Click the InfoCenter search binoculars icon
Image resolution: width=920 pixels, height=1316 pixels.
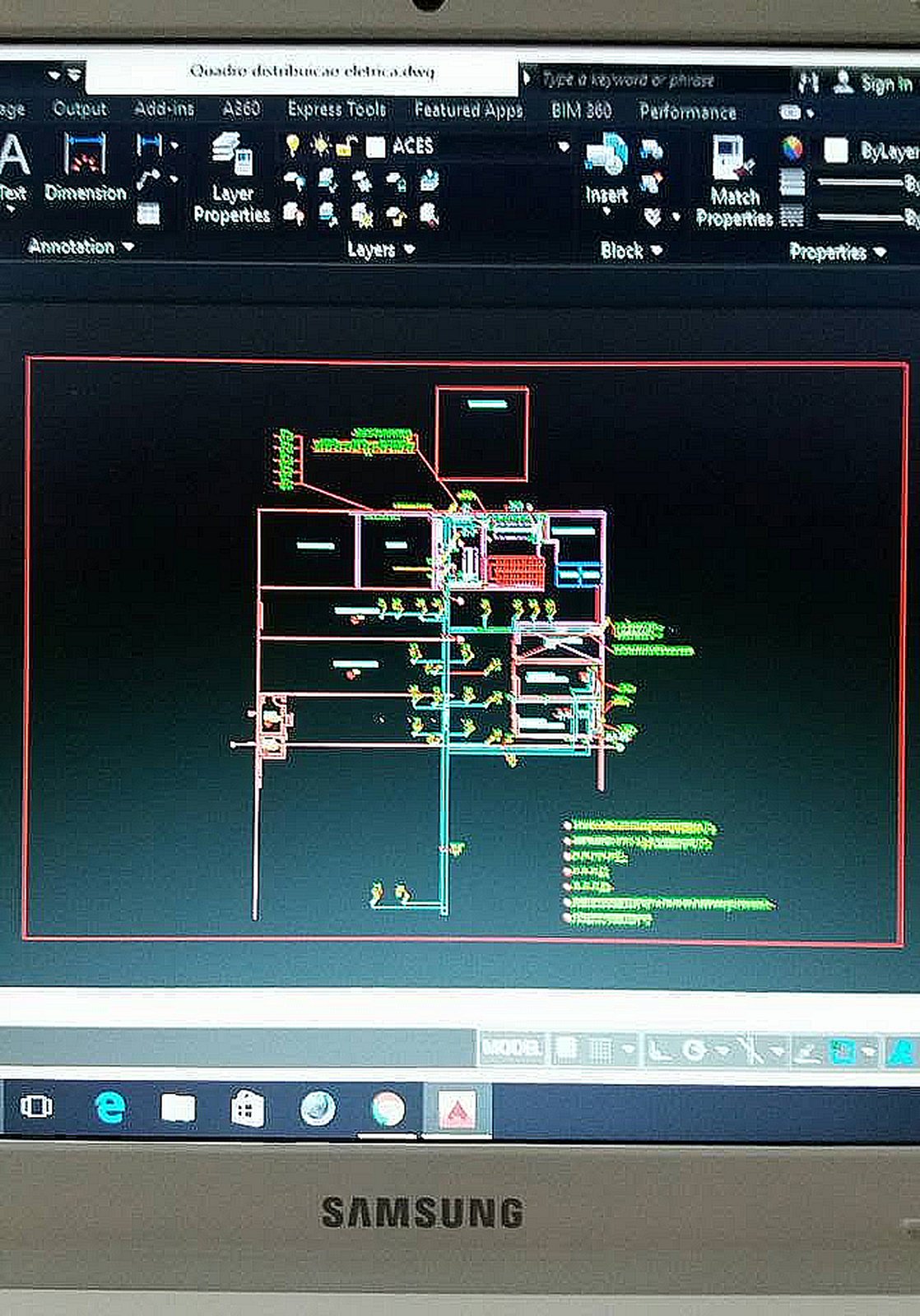point(807,81)
